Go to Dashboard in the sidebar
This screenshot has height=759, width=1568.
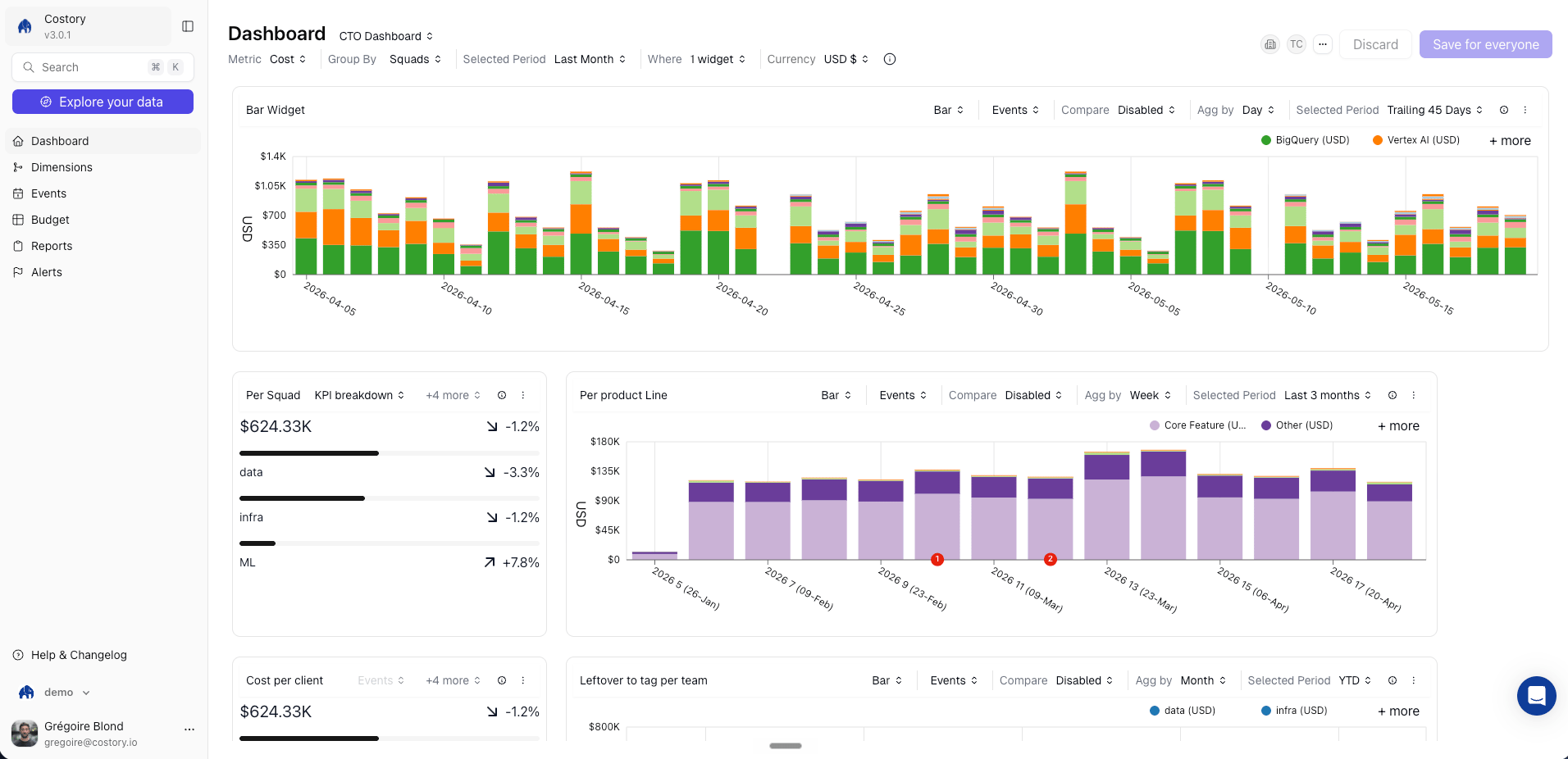(x=103, y=141)
